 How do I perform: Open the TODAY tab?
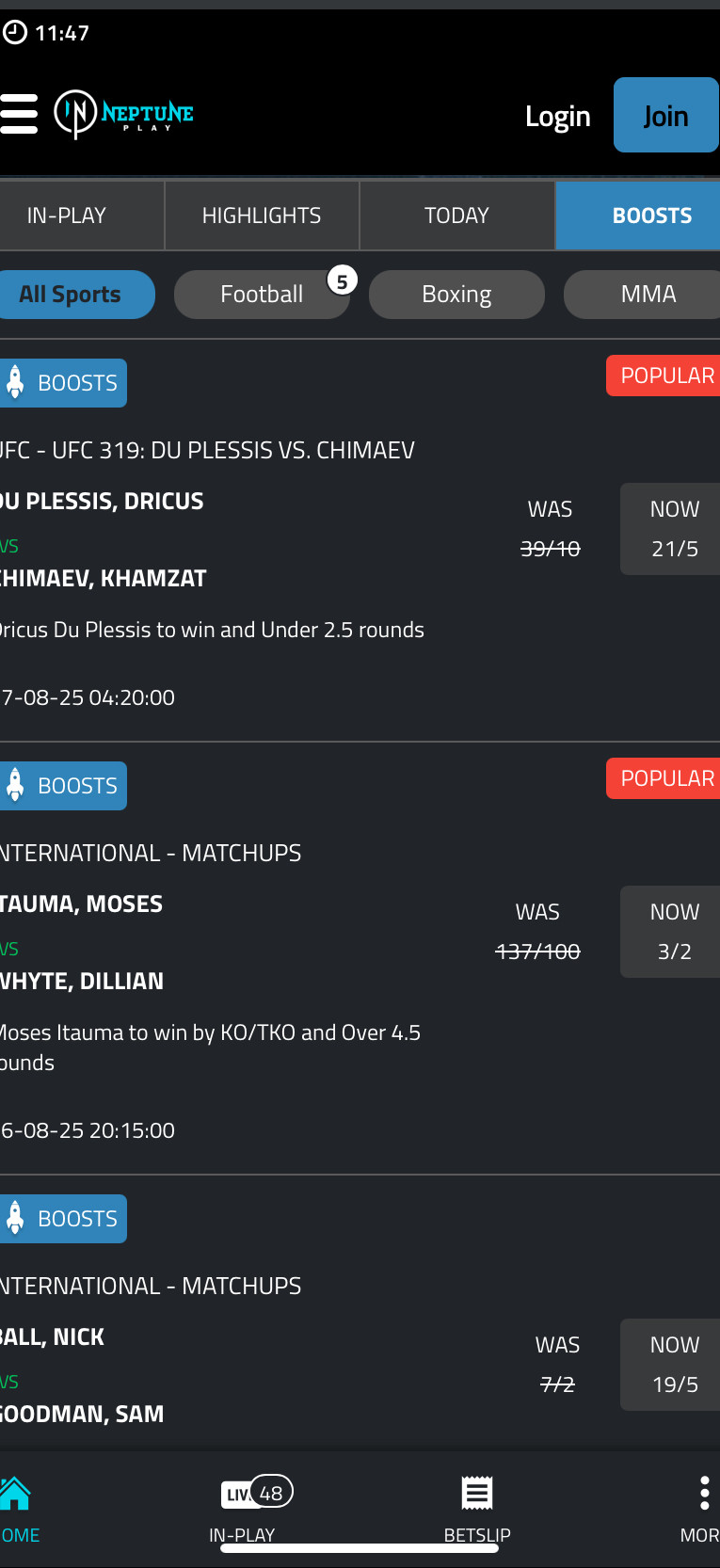(456, 216)
